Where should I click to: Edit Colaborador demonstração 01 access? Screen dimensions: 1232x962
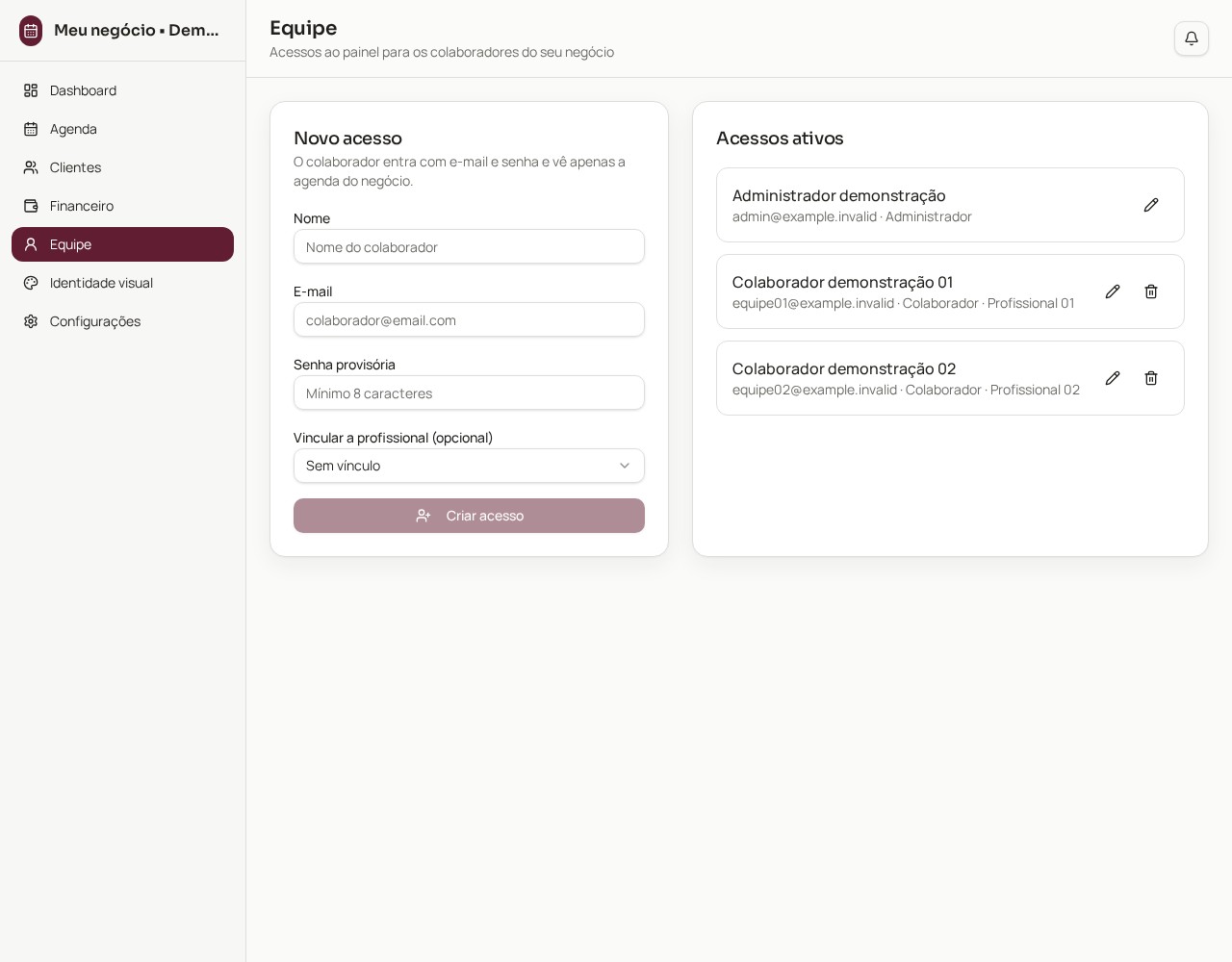click(x=1113, y=291)
